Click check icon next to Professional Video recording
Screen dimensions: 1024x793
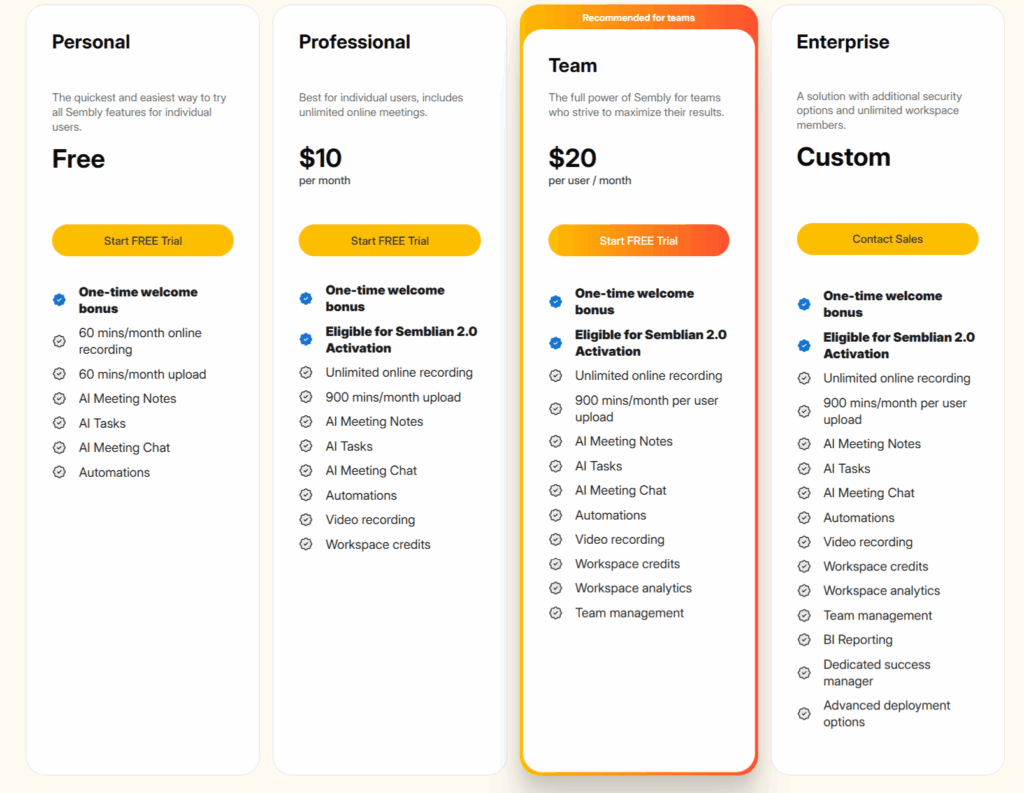coord(306,520)
